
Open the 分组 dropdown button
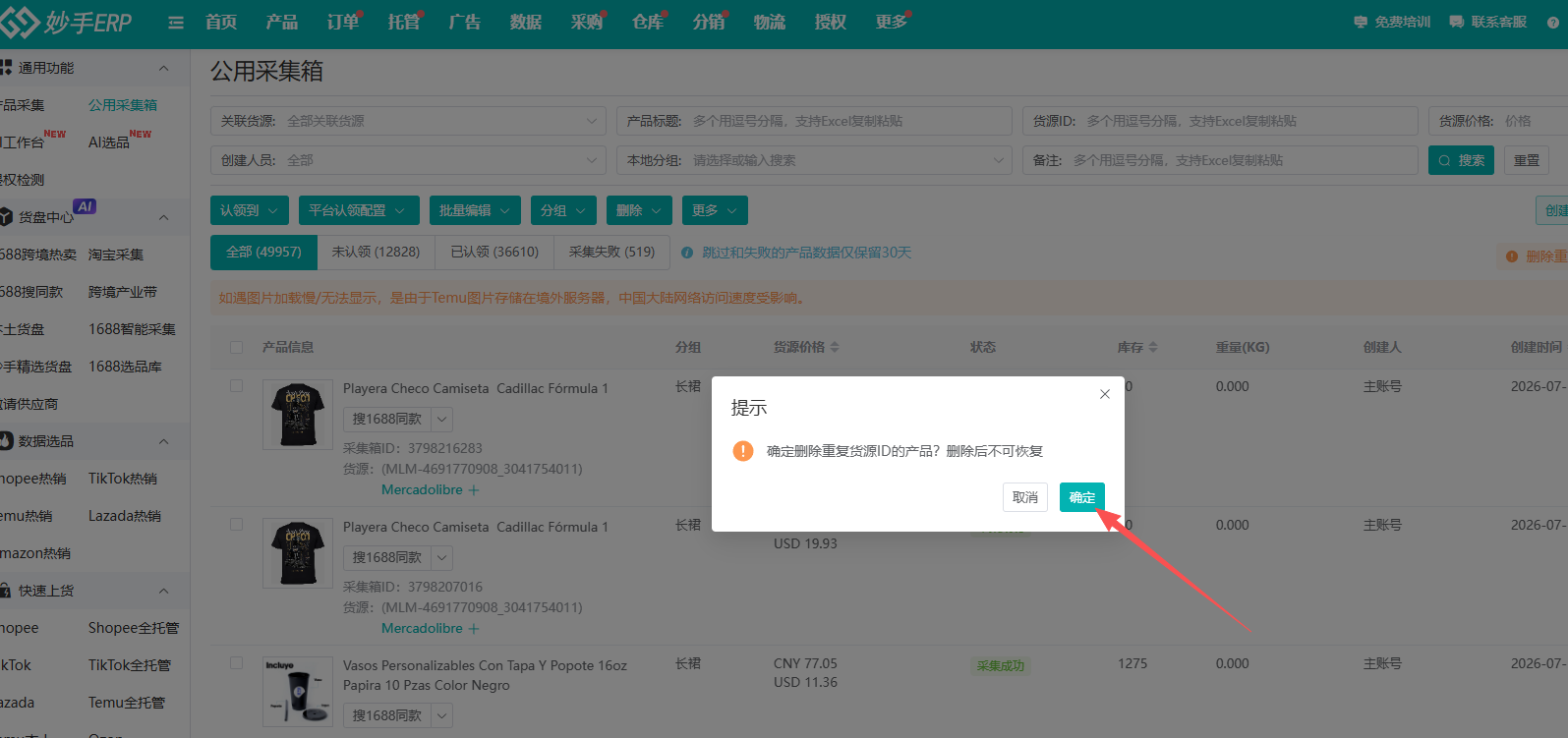pos(563,210)
